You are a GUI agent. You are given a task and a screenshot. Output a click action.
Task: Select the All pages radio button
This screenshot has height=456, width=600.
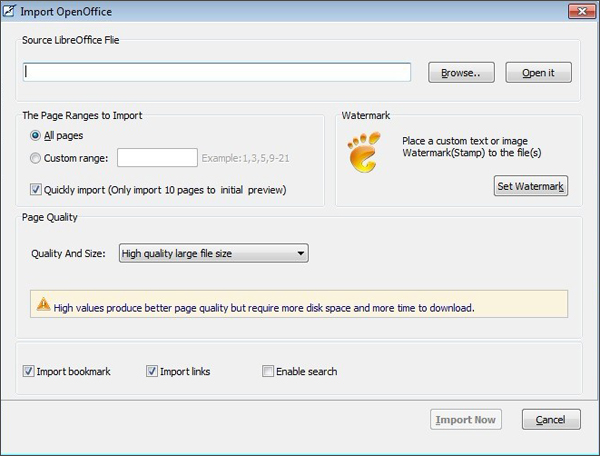click(x=35, y=135)
